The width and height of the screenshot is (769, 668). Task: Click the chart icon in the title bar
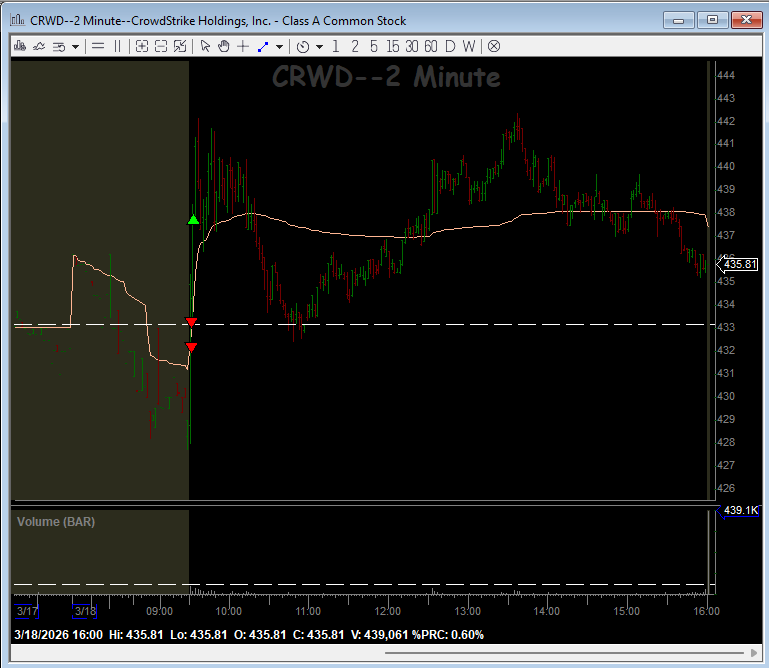(x=18, y=20)
